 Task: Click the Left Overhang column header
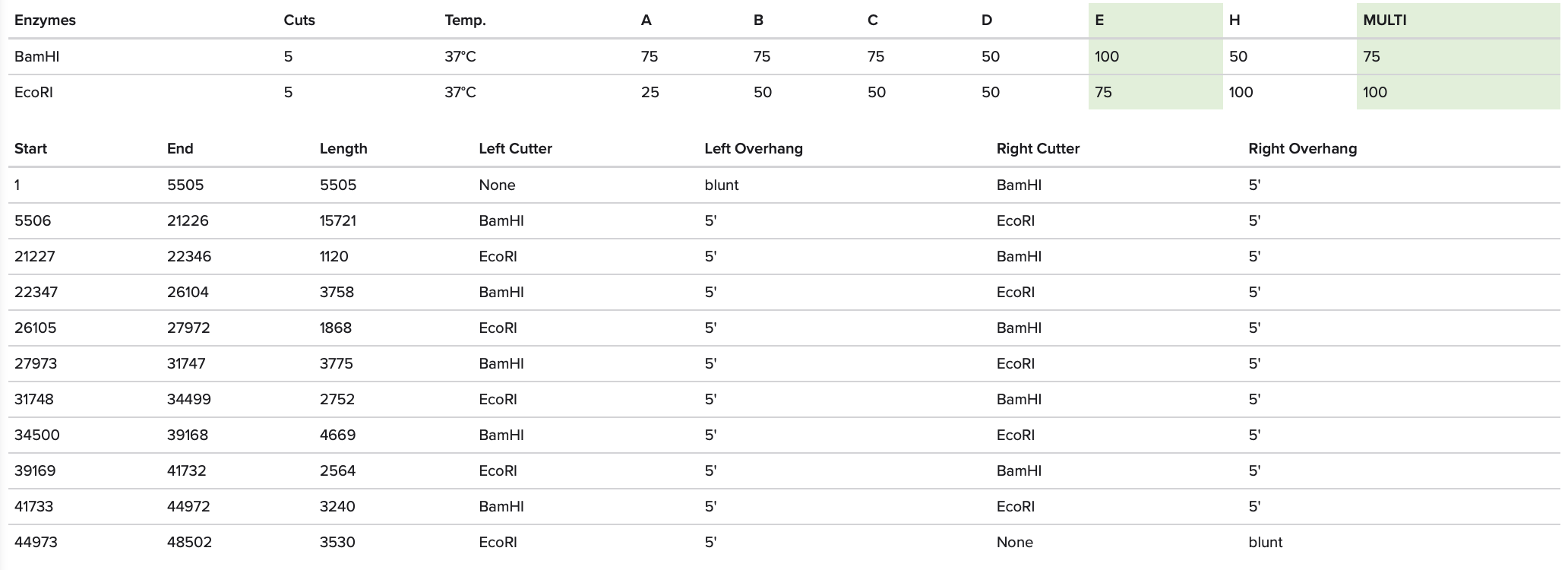(753, 148)
